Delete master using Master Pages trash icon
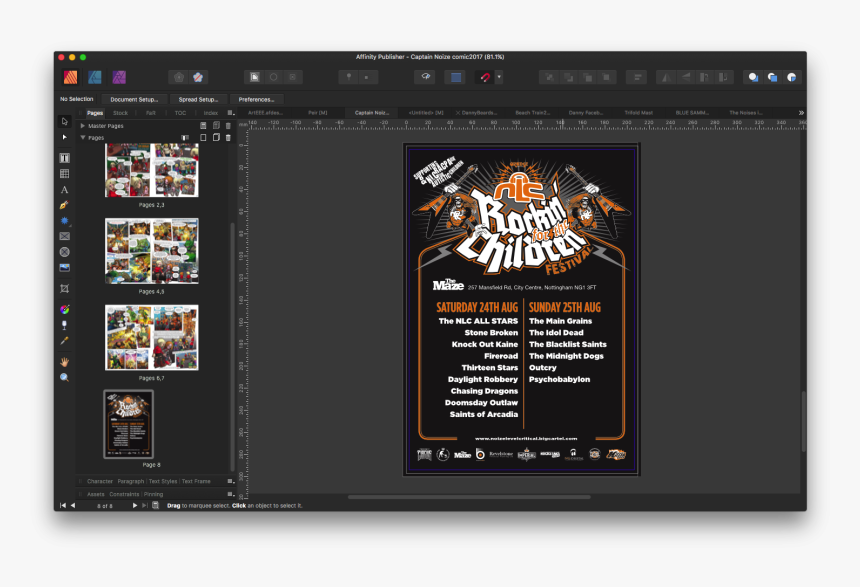The image size is (860, 587). [x=228, y=126]
